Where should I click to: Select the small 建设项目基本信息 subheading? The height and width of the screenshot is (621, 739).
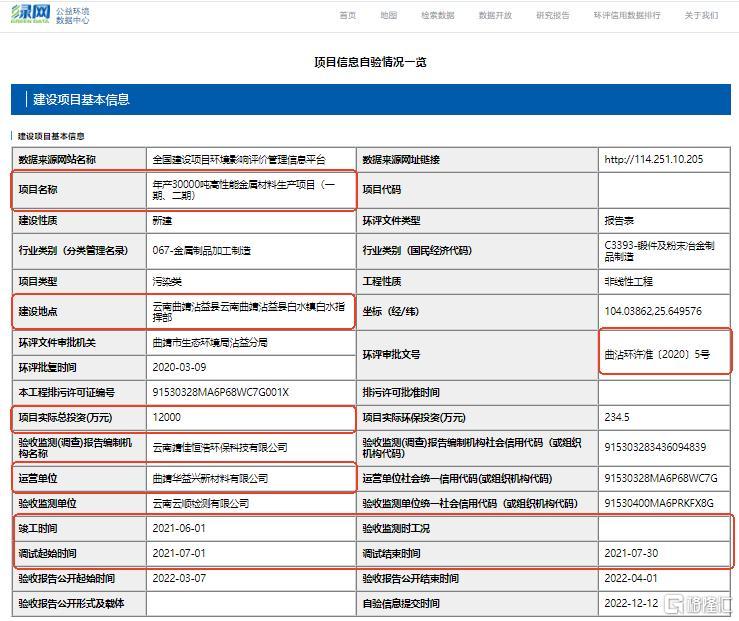tap(51, 136)
